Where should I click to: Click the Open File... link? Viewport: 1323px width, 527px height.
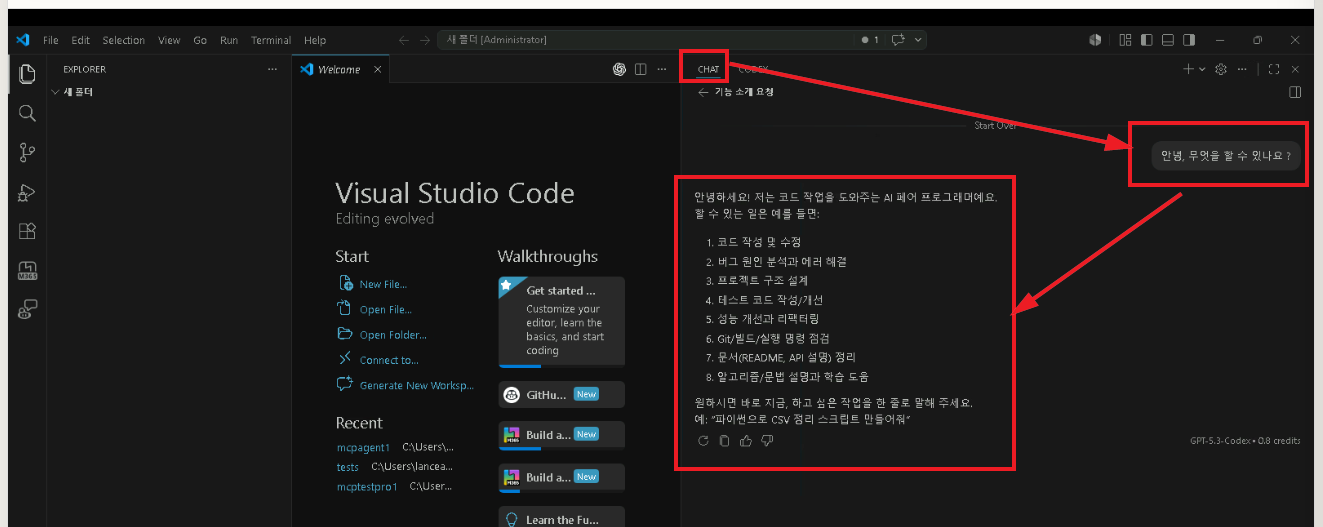pyautogui.click(x=386, y=310)
